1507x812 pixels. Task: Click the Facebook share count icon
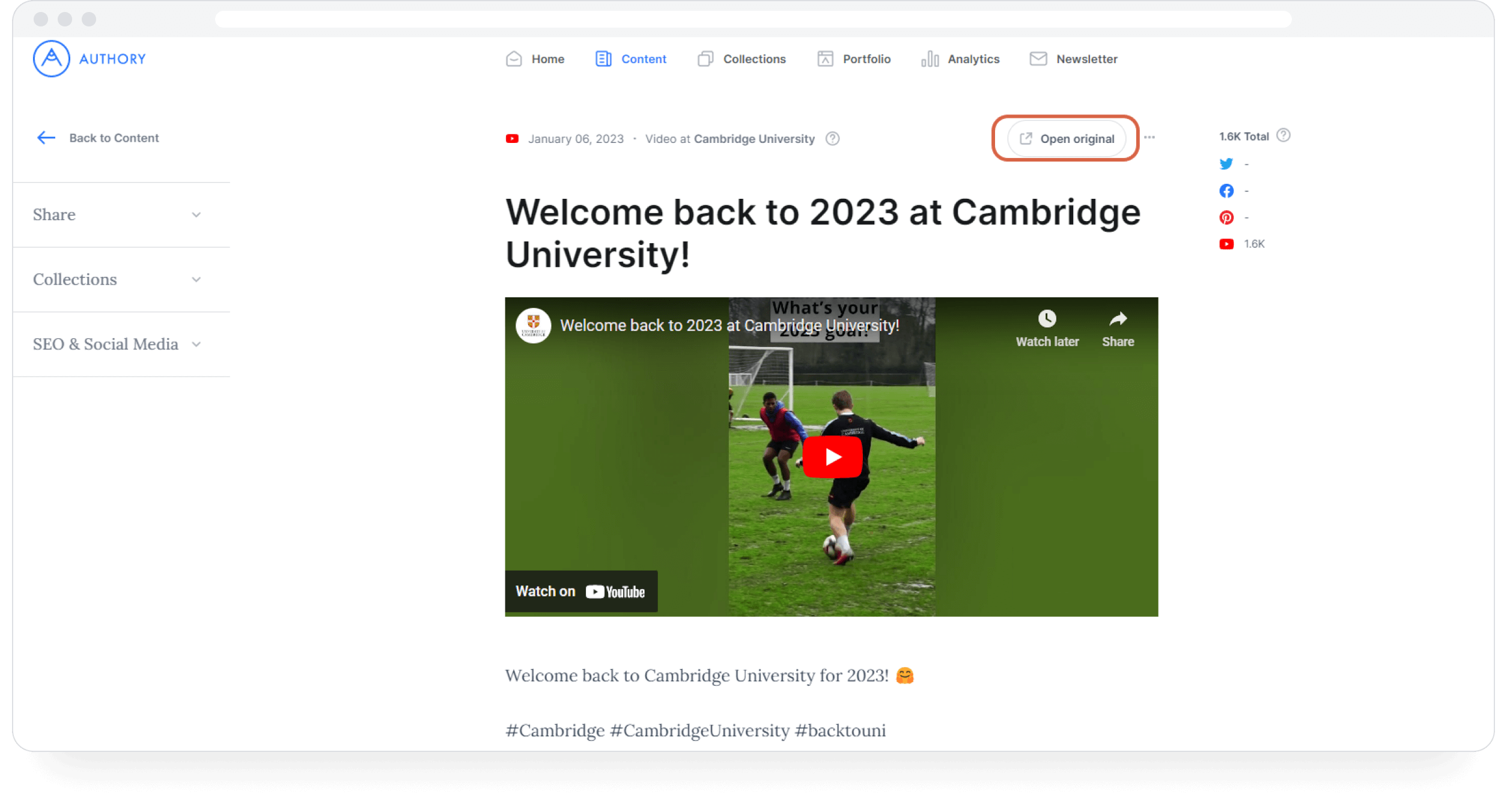click(x=1226, y=191)
